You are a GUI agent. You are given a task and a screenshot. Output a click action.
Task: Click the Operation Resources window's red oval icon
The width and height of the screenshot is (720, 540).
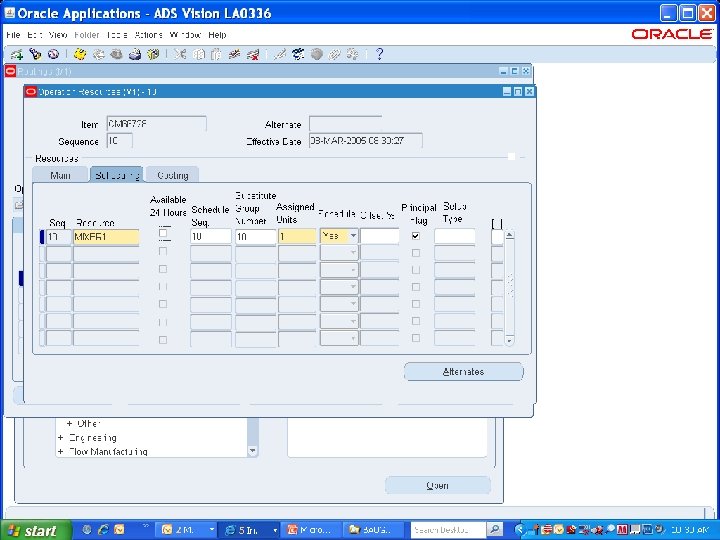click(x=31, y=92)
